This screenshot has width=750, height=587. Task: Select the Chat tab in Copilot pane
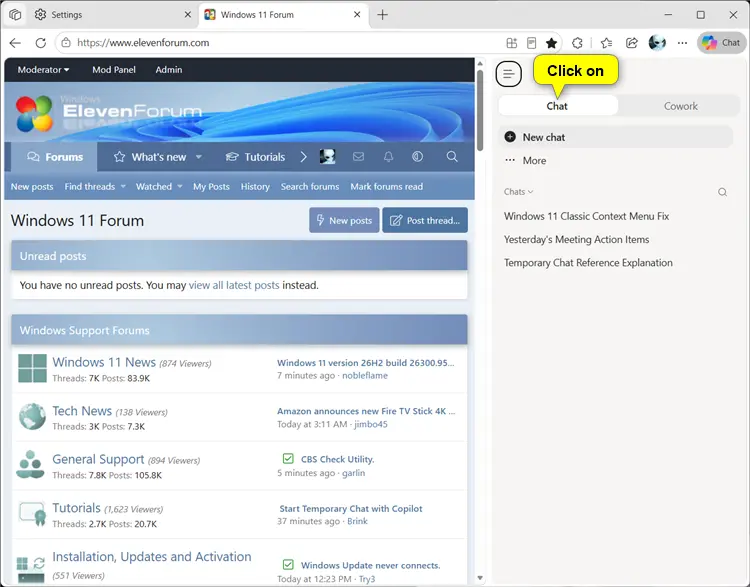tap(558, 106)
